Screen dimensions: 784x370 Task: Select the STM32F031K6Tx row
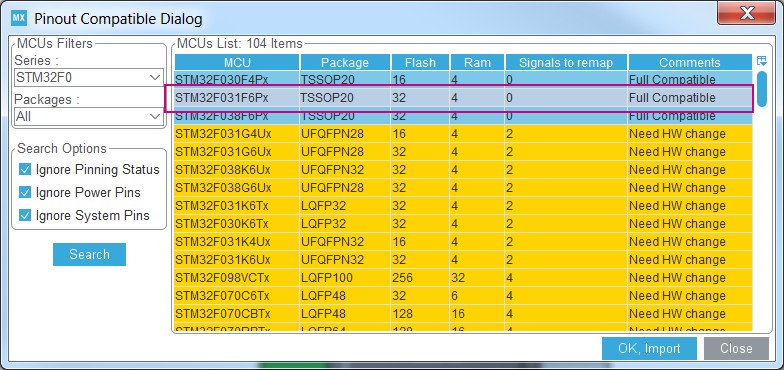(x=464, y=206)
